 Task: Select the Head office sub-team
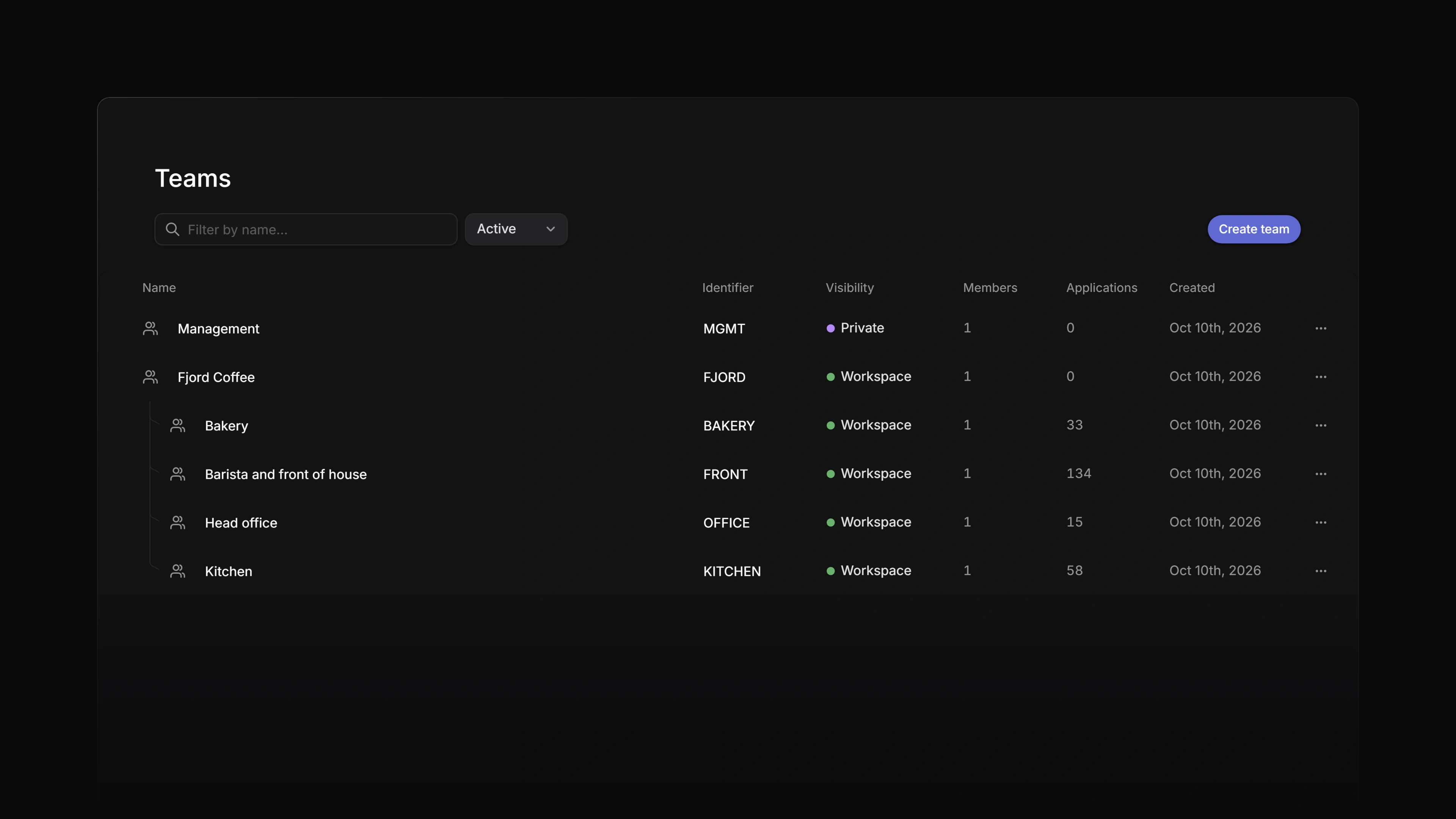[x=241, y=523]
